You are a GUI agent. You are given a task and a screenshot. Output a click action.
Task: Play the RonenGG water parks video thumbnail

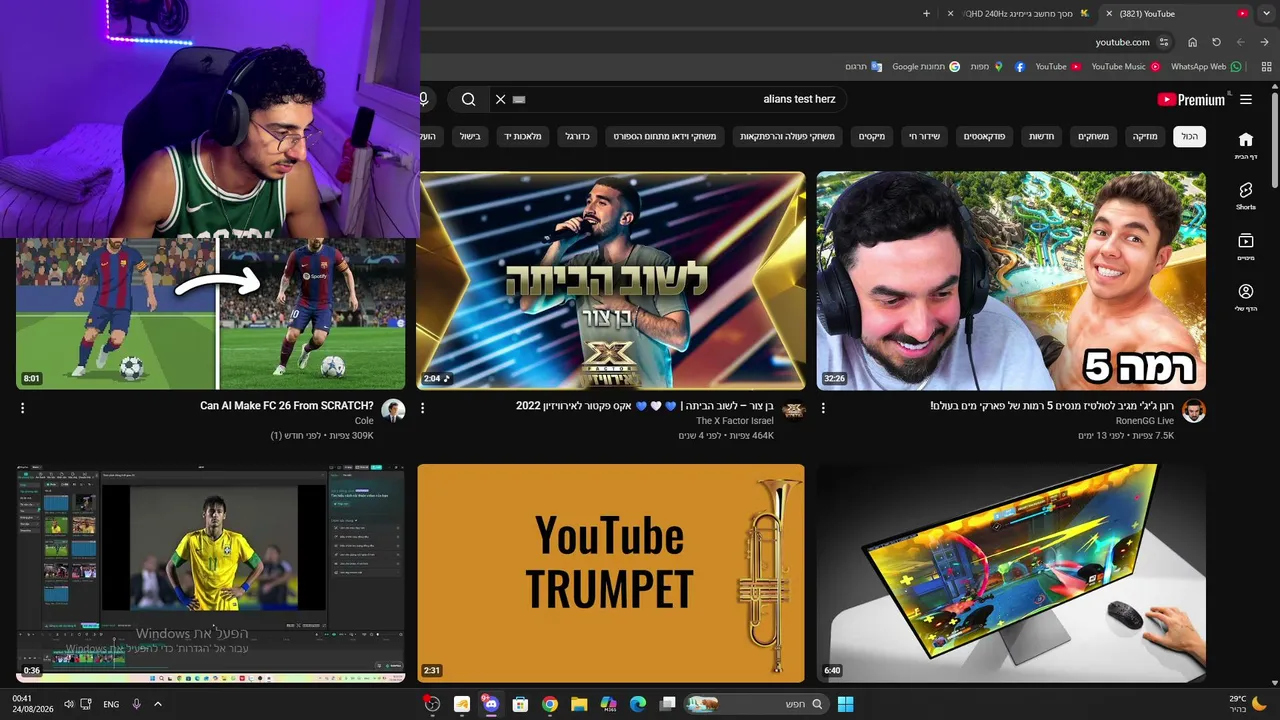click(1011, 281)
